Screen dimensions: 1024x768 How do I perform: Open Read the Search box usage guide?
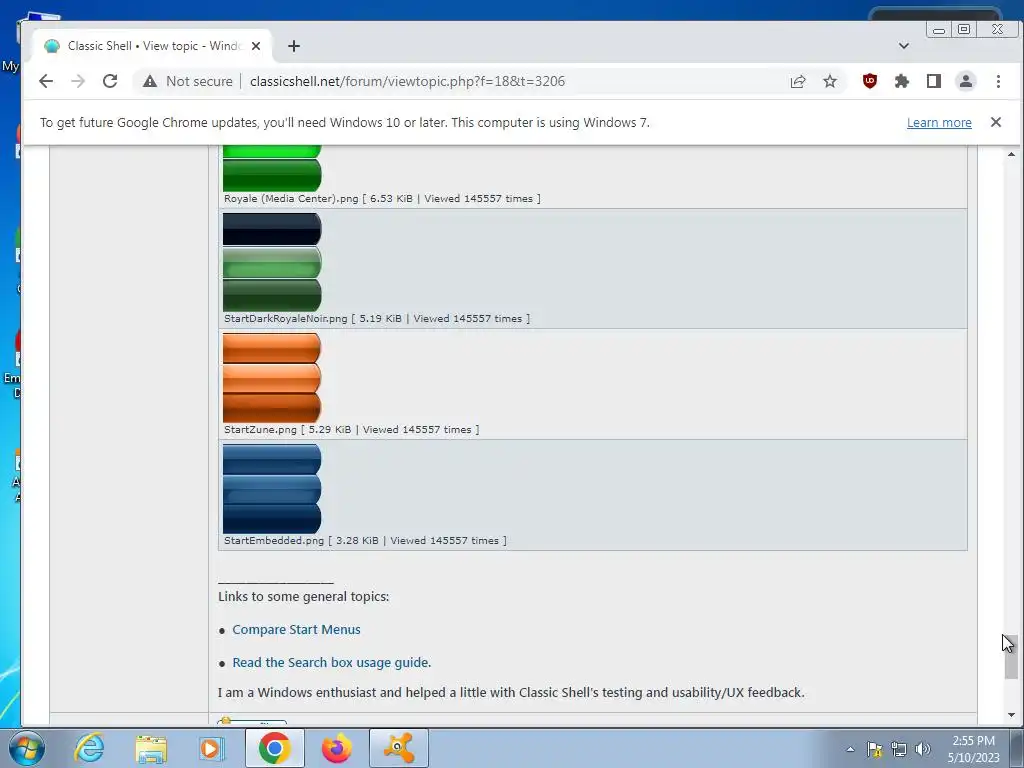[x=331, y=662]
